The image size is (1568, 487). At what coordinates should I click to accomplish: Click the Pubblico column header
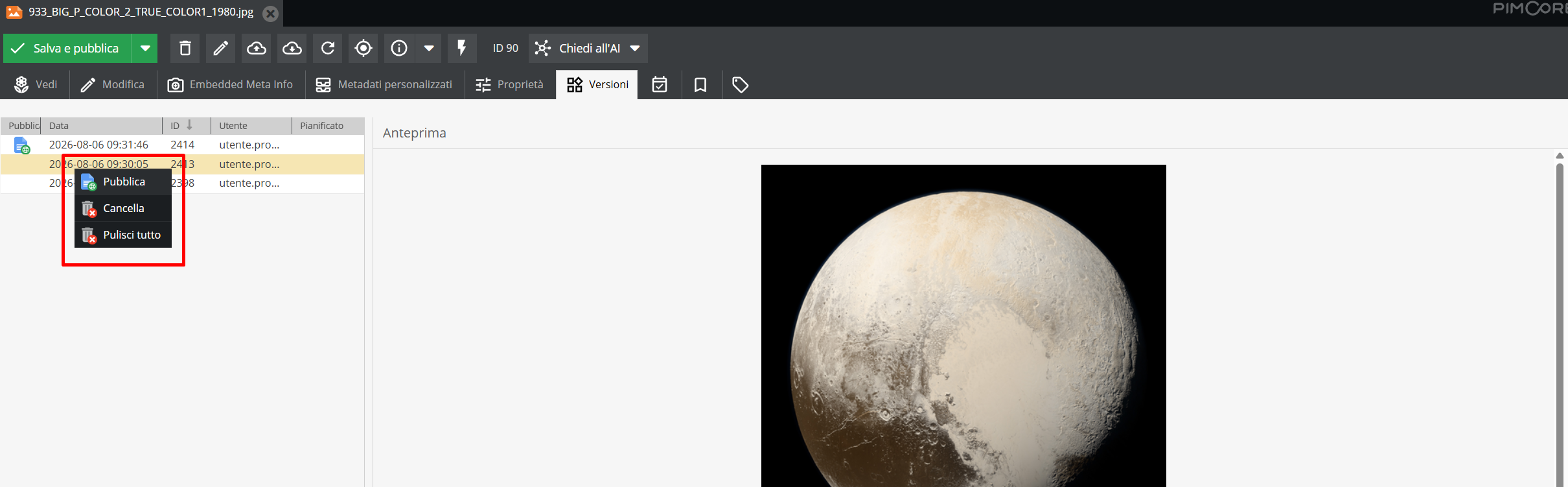(21, 126)
